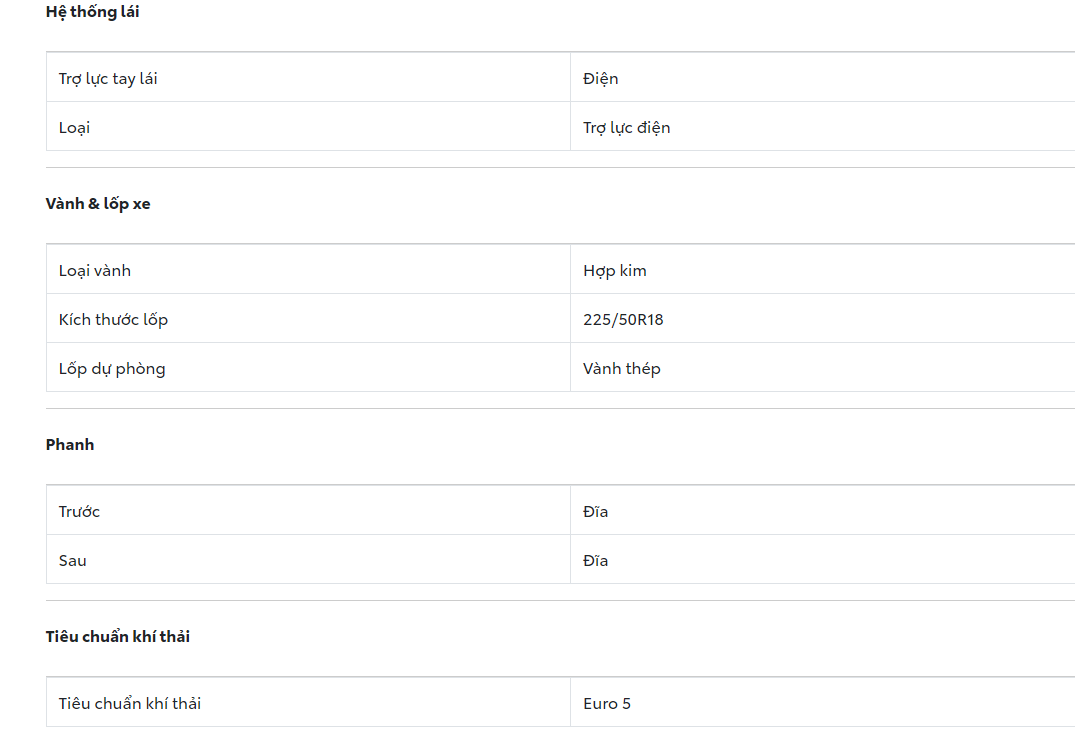Viewport: 1075px width, 741px height.
Task: Click the "Đĩa" value for Trước
Action: point(596,512)
